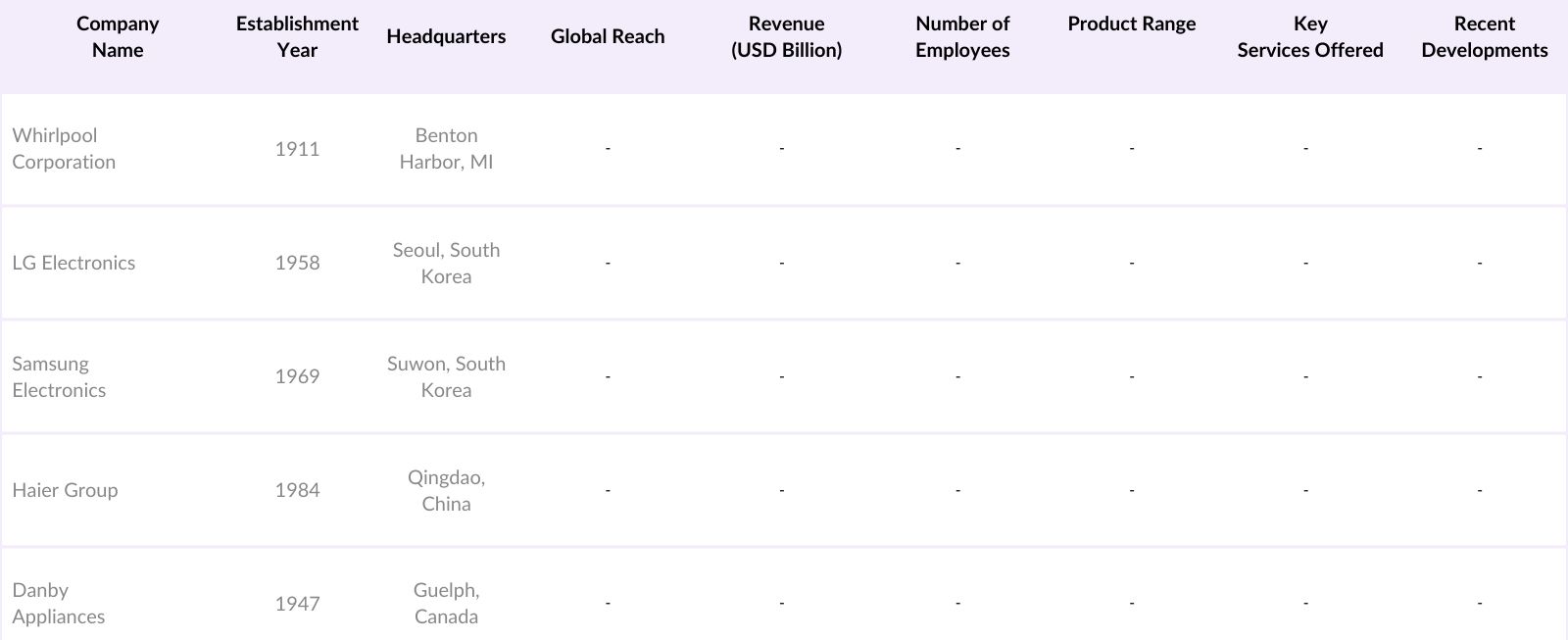
Task: Click the Samsung Electronics company name
Action: (x=59, y=376)
